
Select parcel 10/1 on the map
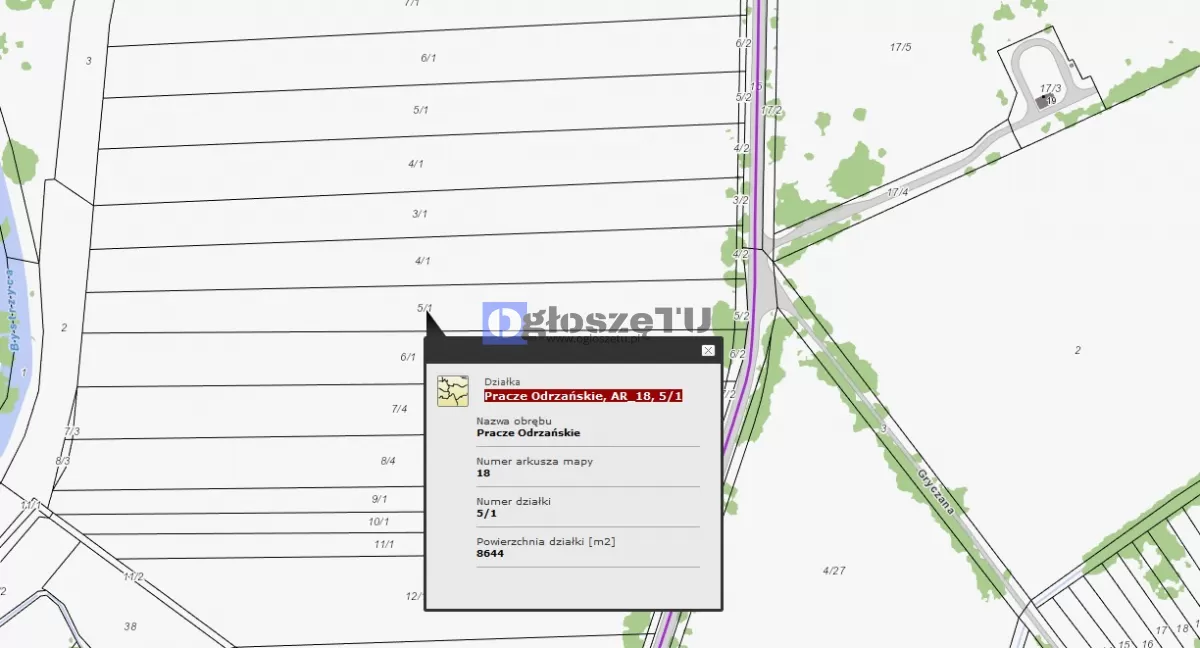(378, 522)
